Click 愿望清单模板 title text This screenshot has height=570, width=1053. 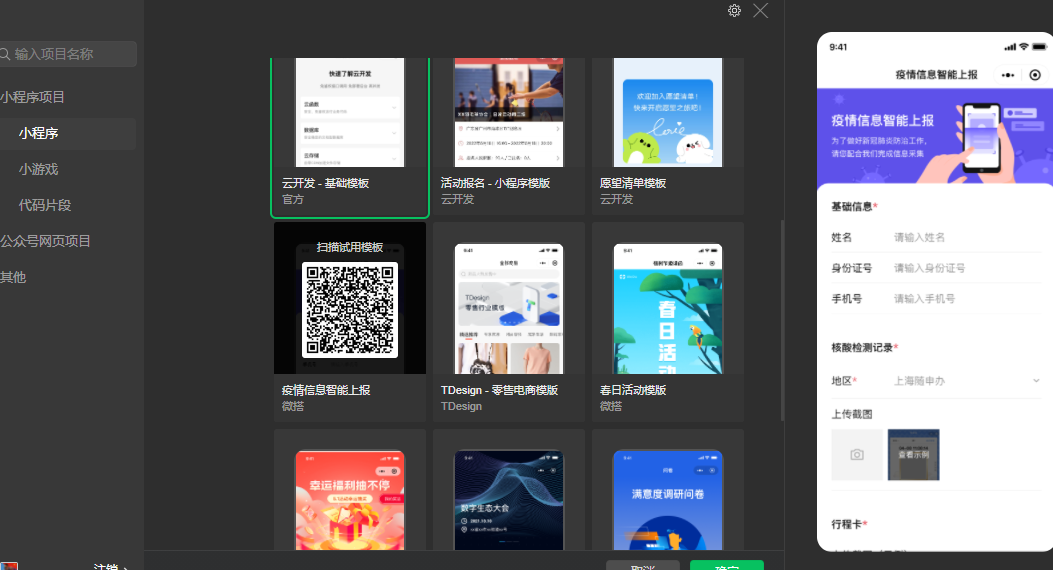[633, 183]
